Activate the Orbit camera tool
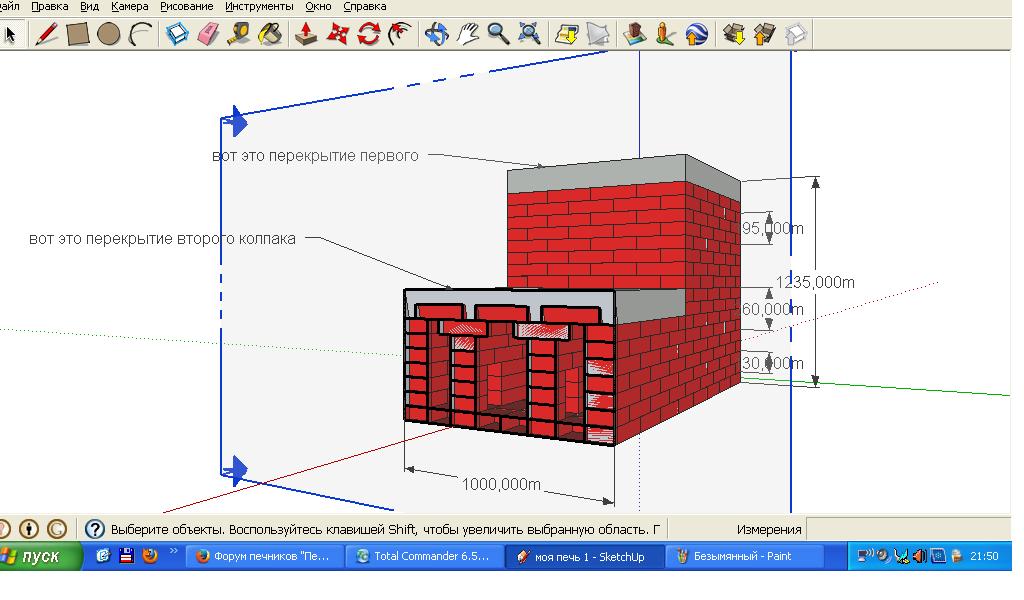 tap(436, 34)
